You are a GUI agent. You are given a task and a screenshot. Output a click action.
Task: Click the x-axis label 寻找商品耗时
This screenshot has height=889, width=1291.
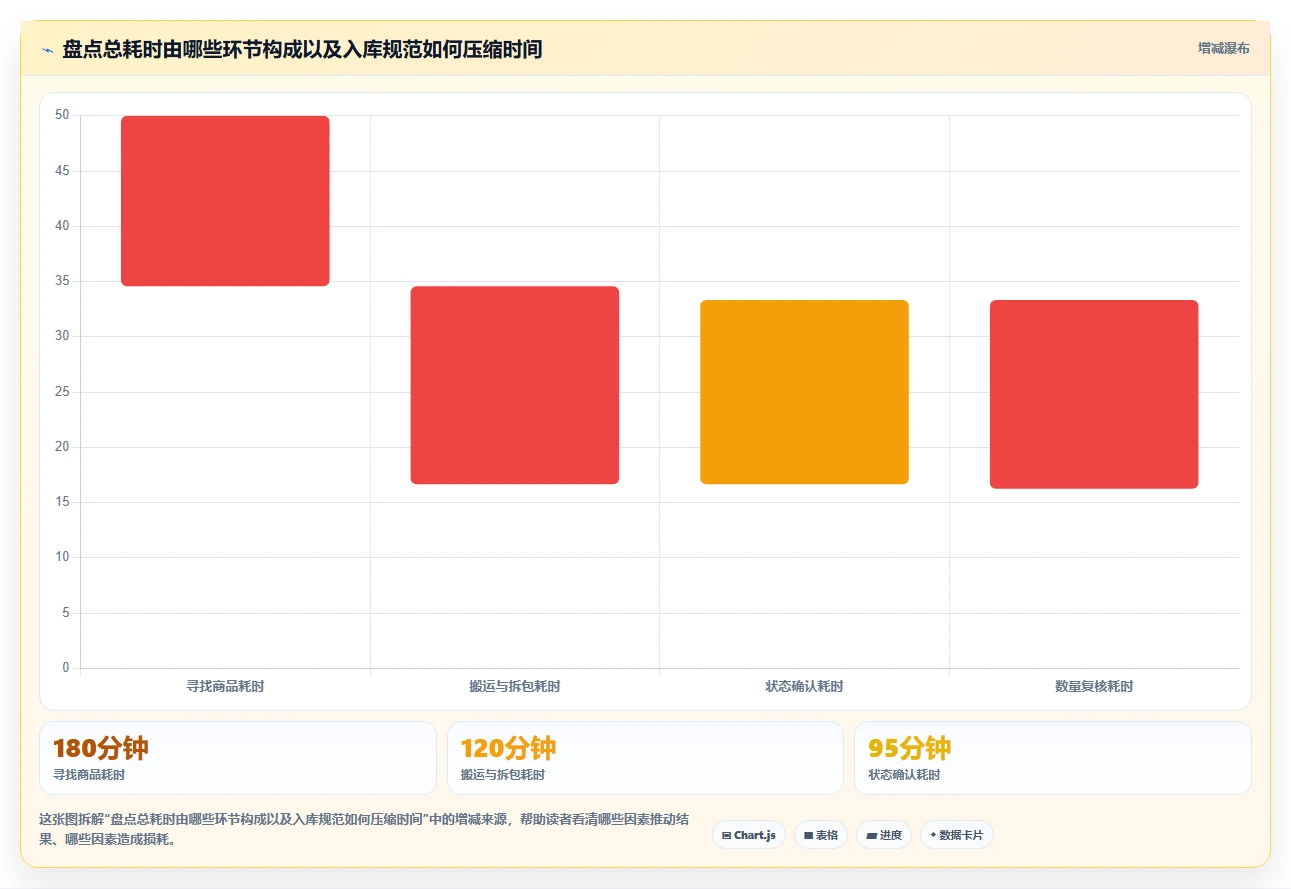click(225, 686)
